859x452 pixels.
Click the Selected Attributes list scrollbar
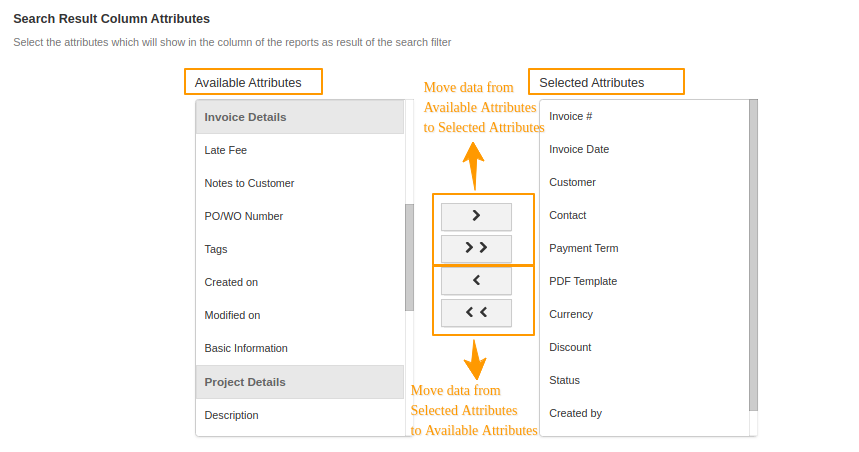pyautogui.click(x=753, y=255)
